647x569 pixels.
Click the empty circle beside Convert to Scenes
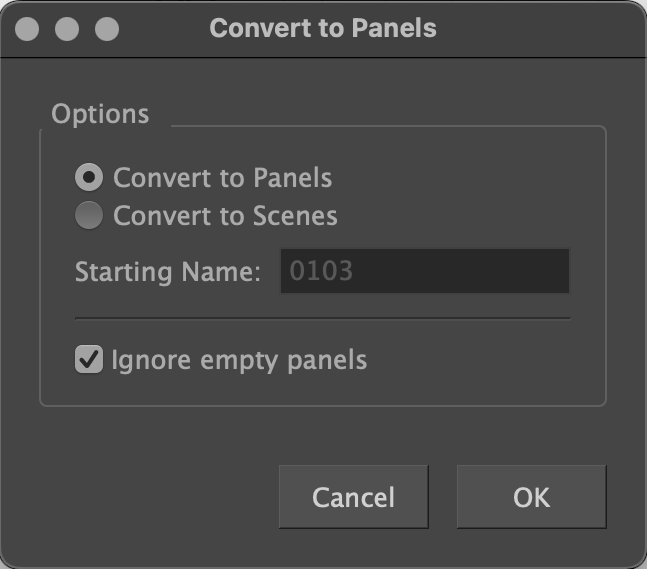[x=90, y=216]
